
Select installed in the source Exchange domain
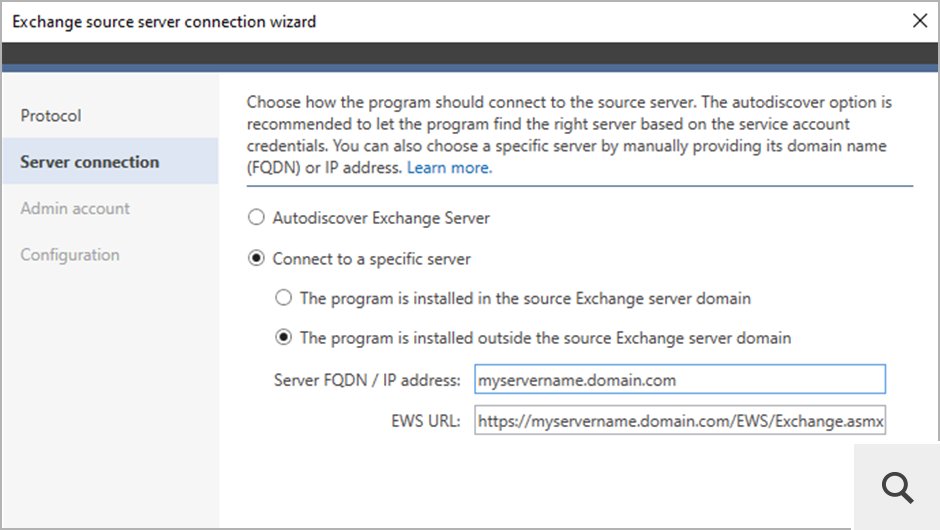point(284,298)
